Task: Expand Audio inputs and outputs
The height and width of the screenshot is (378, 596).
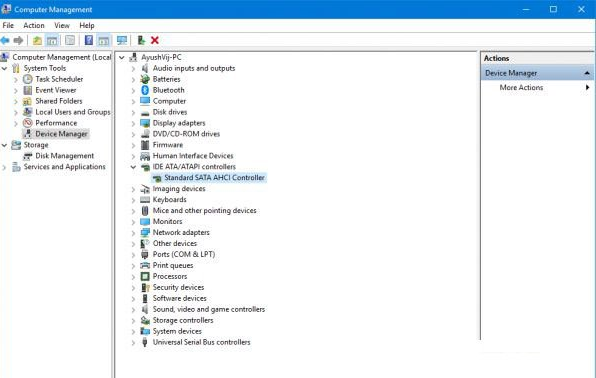Action: click(x=133, y=69)
